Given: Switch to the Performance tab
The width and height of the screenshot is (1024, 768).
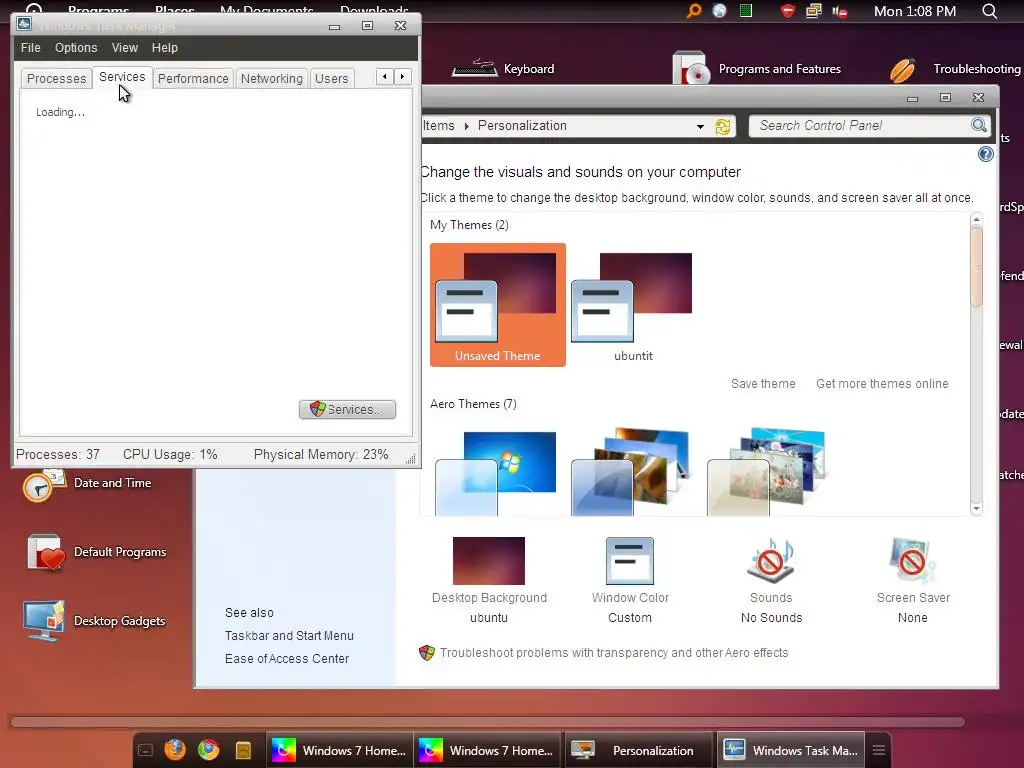Looking at the screenshot, I should click(x=193, y=78).
